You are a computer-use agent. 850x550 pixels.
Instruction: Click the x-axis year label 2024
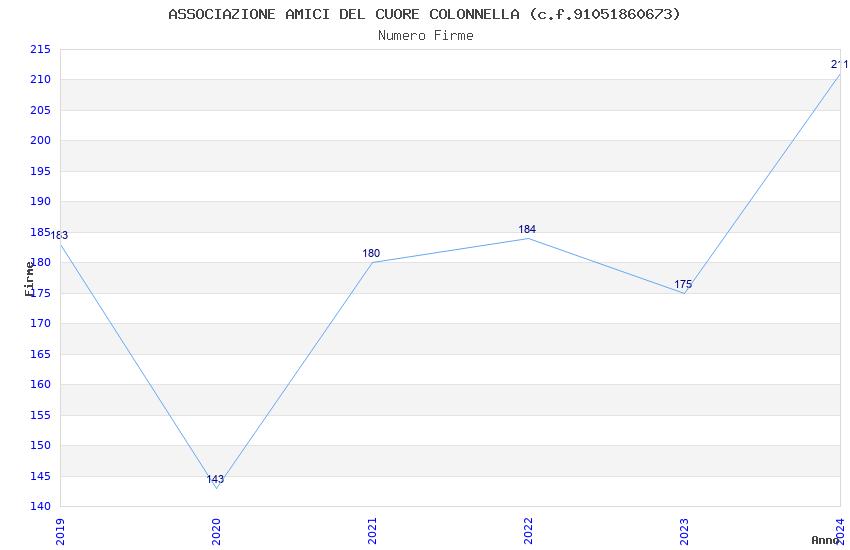pos(841,531)
